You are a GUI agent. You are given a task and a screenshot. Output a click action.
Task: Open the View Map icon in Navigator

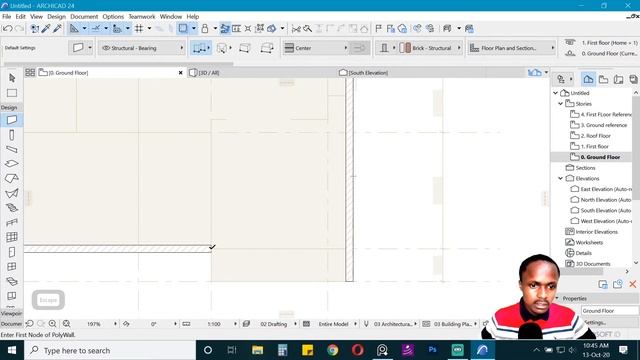(603, 79)
